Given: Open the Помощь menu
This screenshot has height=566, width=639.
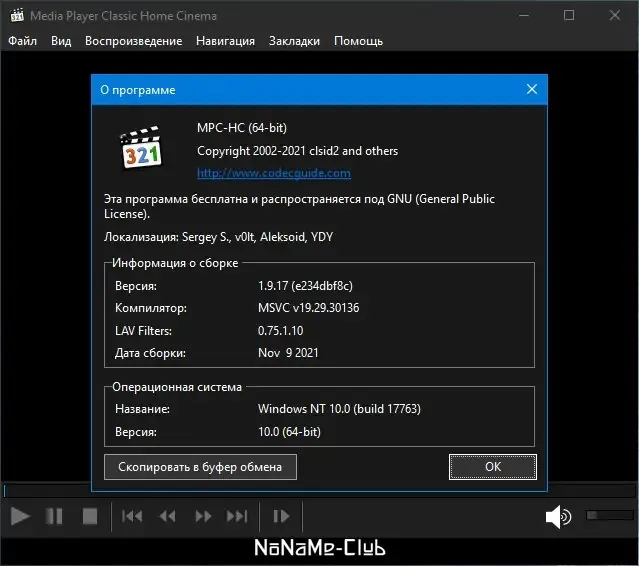Looking at the screenshot, I should [x=358, y=41].
